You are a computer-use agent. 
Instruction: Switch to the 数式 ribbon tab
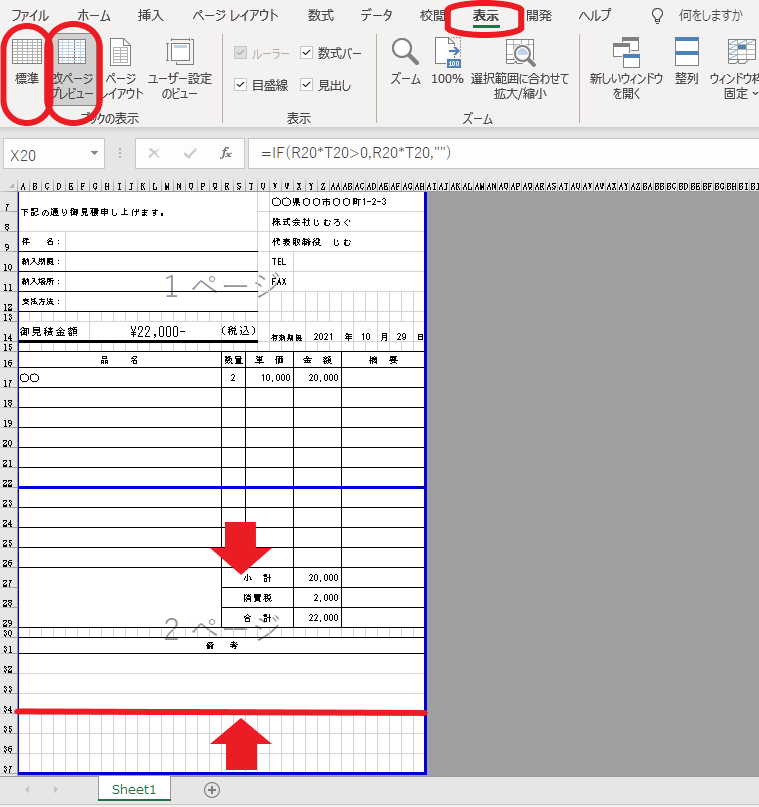point(321,16)
